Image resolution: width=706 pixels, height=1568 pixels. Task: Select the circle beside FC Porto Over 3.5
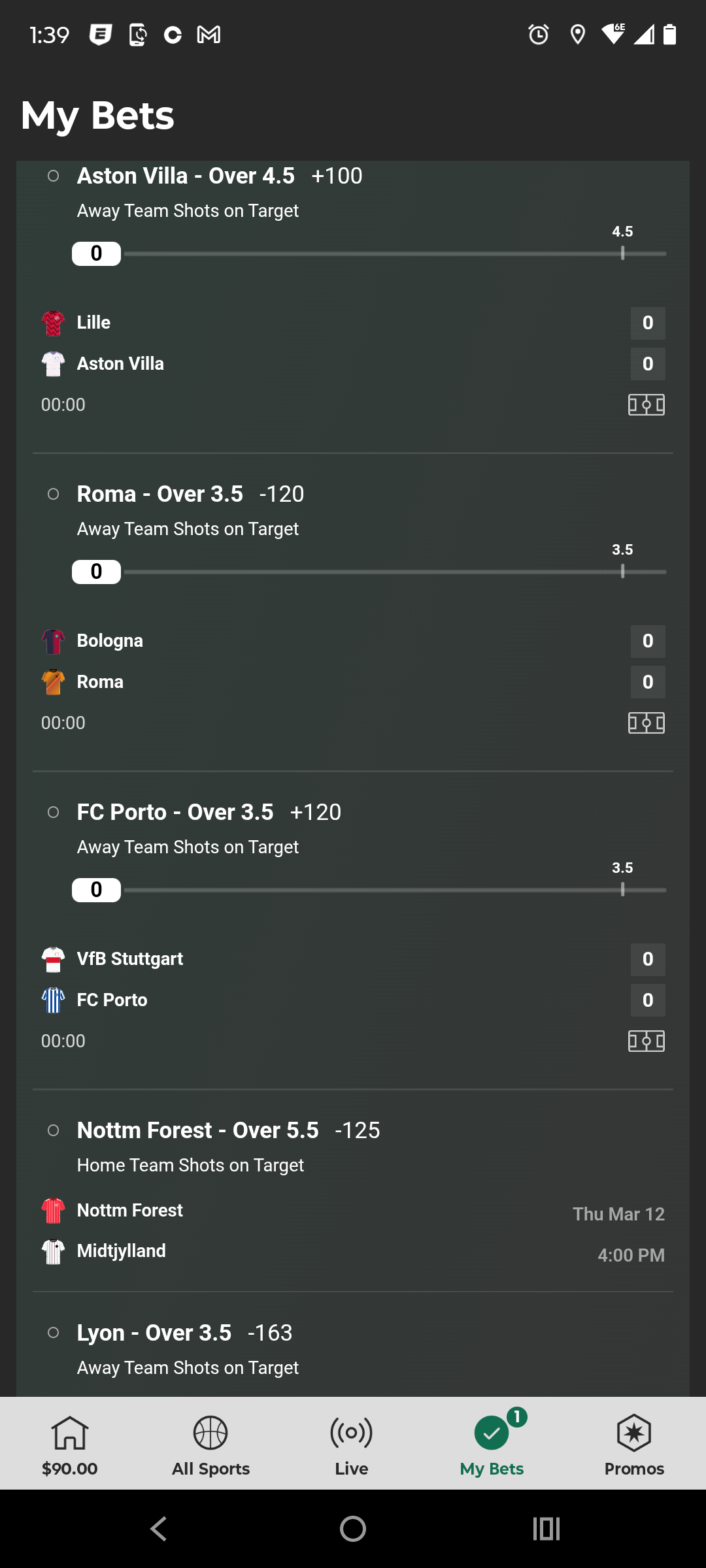[54, 813]
